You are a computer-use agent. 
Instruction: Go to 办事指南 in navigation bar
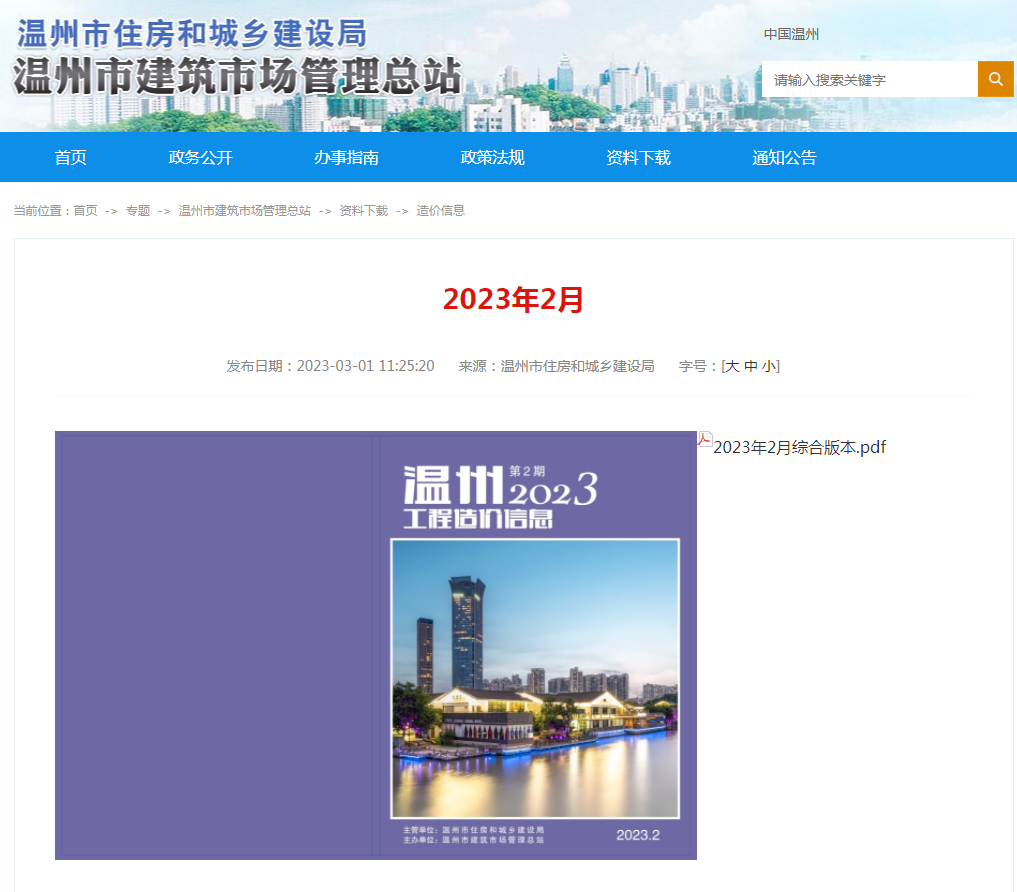click(x=346, y=157)
